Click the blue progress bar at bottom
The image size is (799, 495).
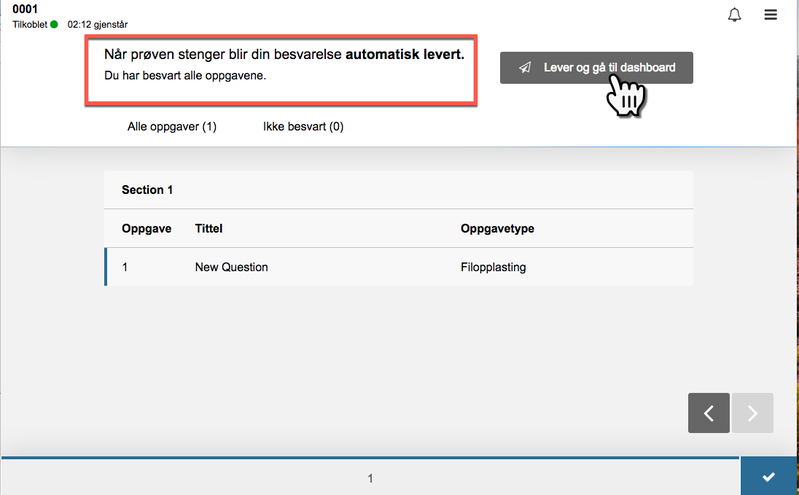[x=370, y=458]
